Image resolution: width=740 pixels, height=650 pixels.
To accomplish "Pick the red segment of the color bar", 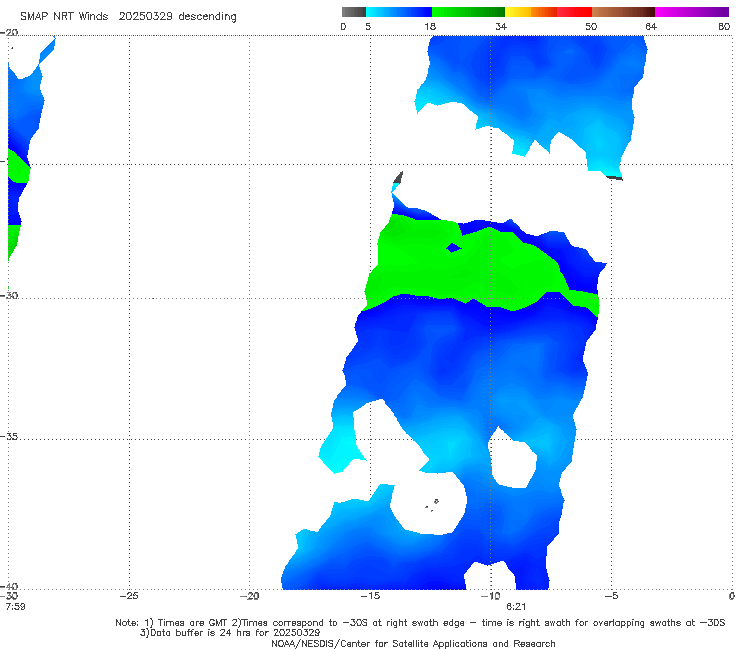I will click(x=574, y=12).
